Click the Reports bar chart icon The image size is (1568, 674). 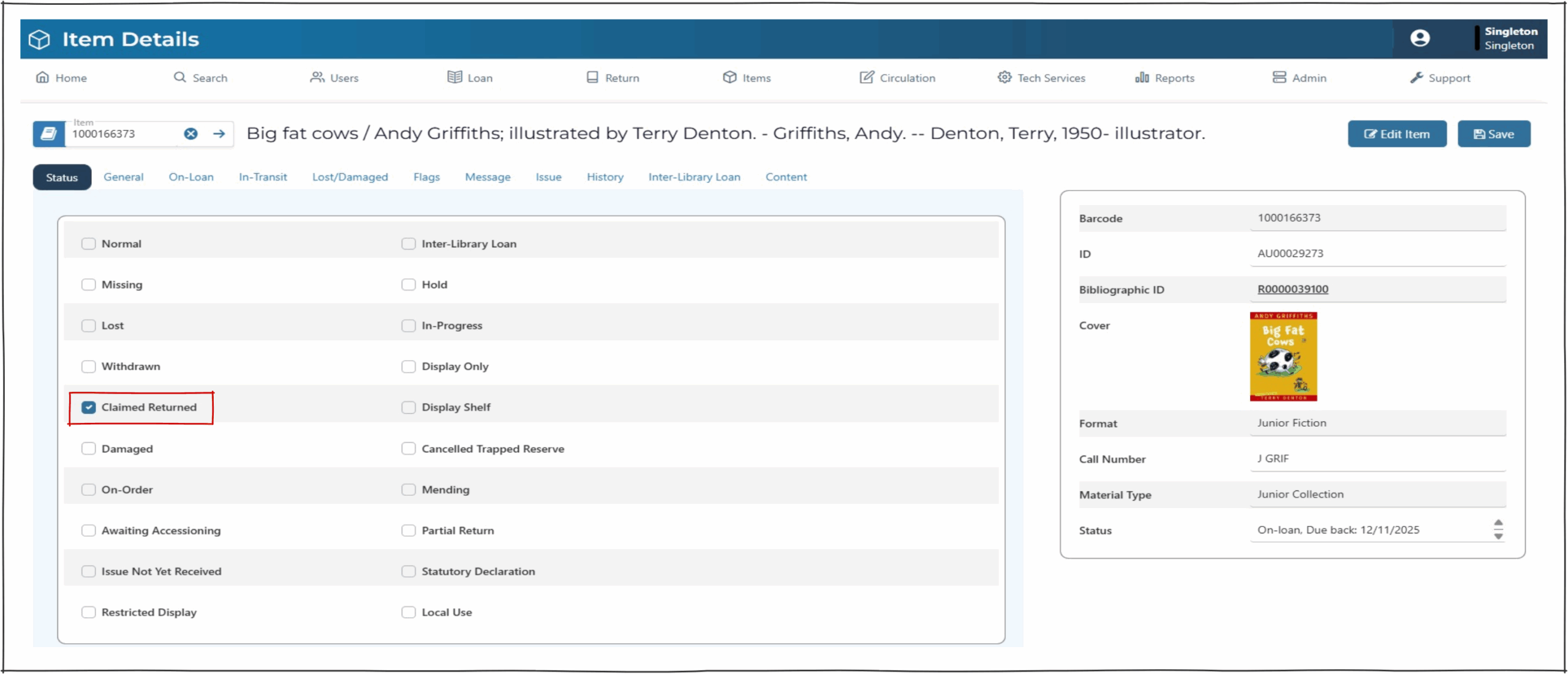pyautogui.click(x=1141, y=77)
